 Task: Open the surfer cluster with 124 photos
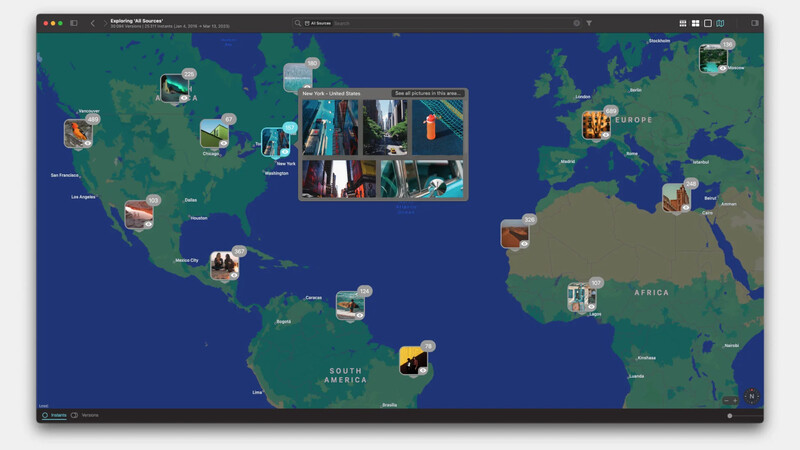[350, 305]
